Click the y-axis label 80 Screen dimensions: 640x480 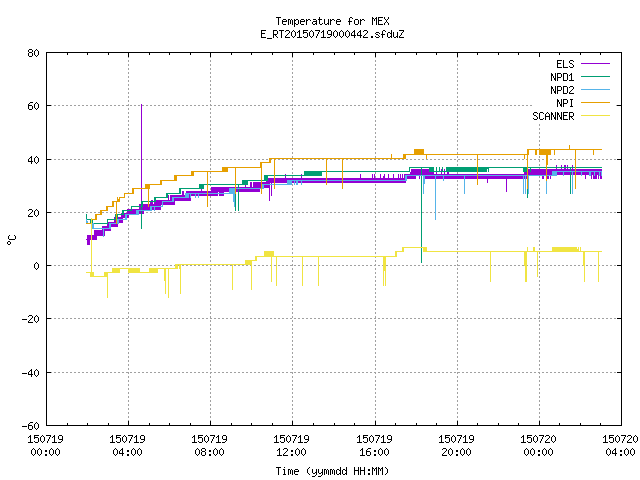pos(33,53)
